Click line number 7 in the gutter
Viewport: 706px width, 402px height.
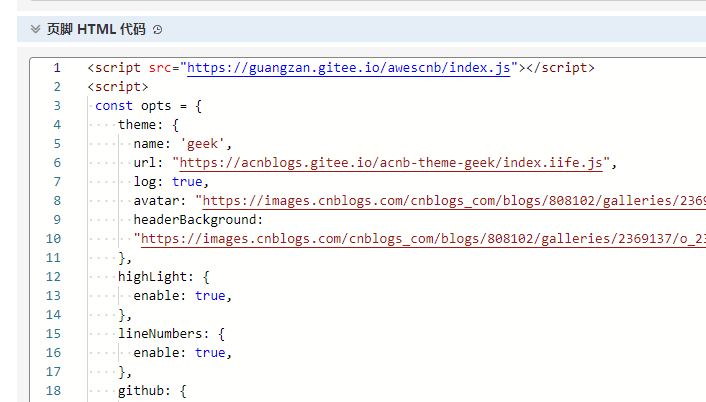coord(57,182)
